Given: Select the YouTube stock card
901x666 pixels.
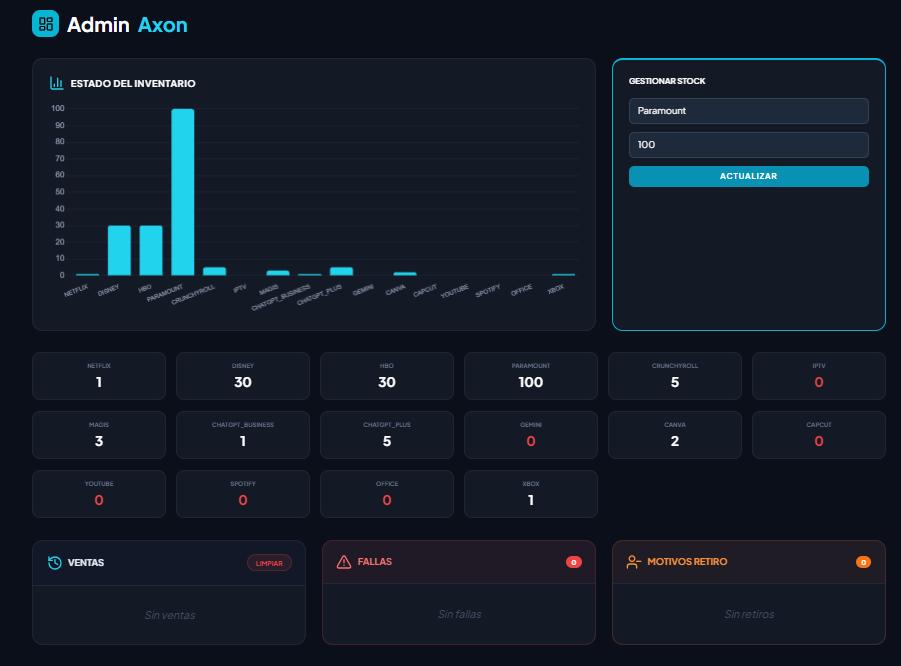Looking at the screenshot, I should (99, 494).
